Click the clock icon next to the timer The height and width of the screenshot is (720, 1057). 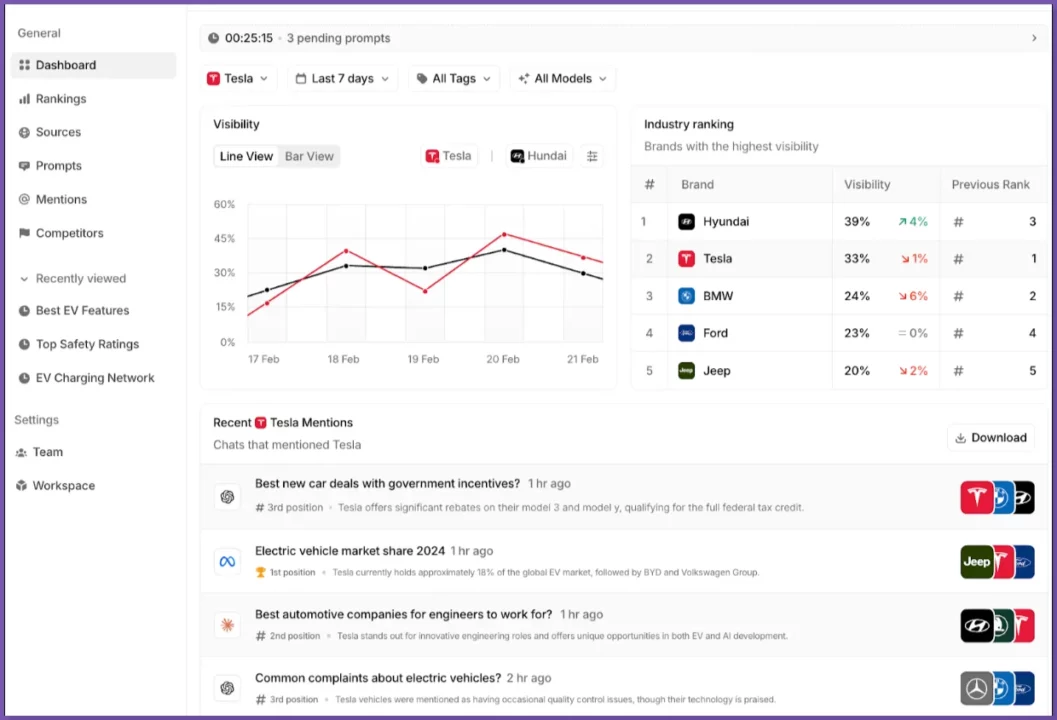pyautogui.click(x=213, y=39)
